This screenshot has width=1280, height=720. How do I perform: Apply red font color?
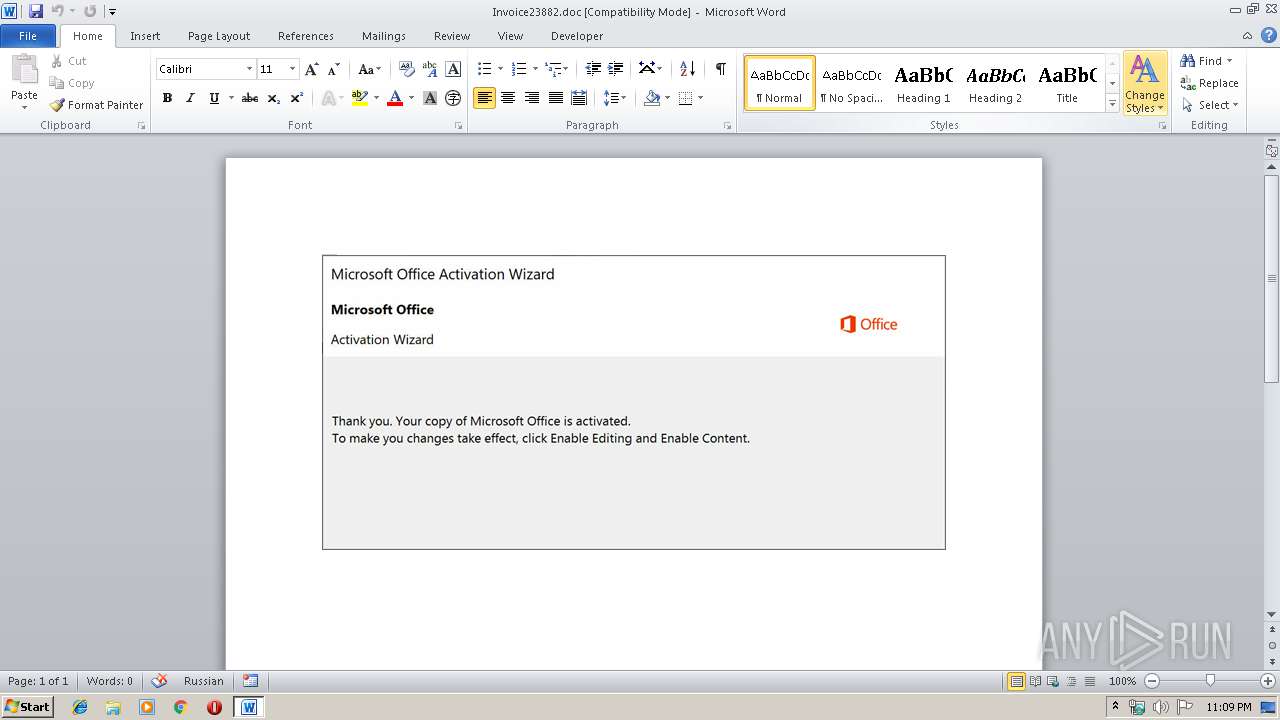395,98
